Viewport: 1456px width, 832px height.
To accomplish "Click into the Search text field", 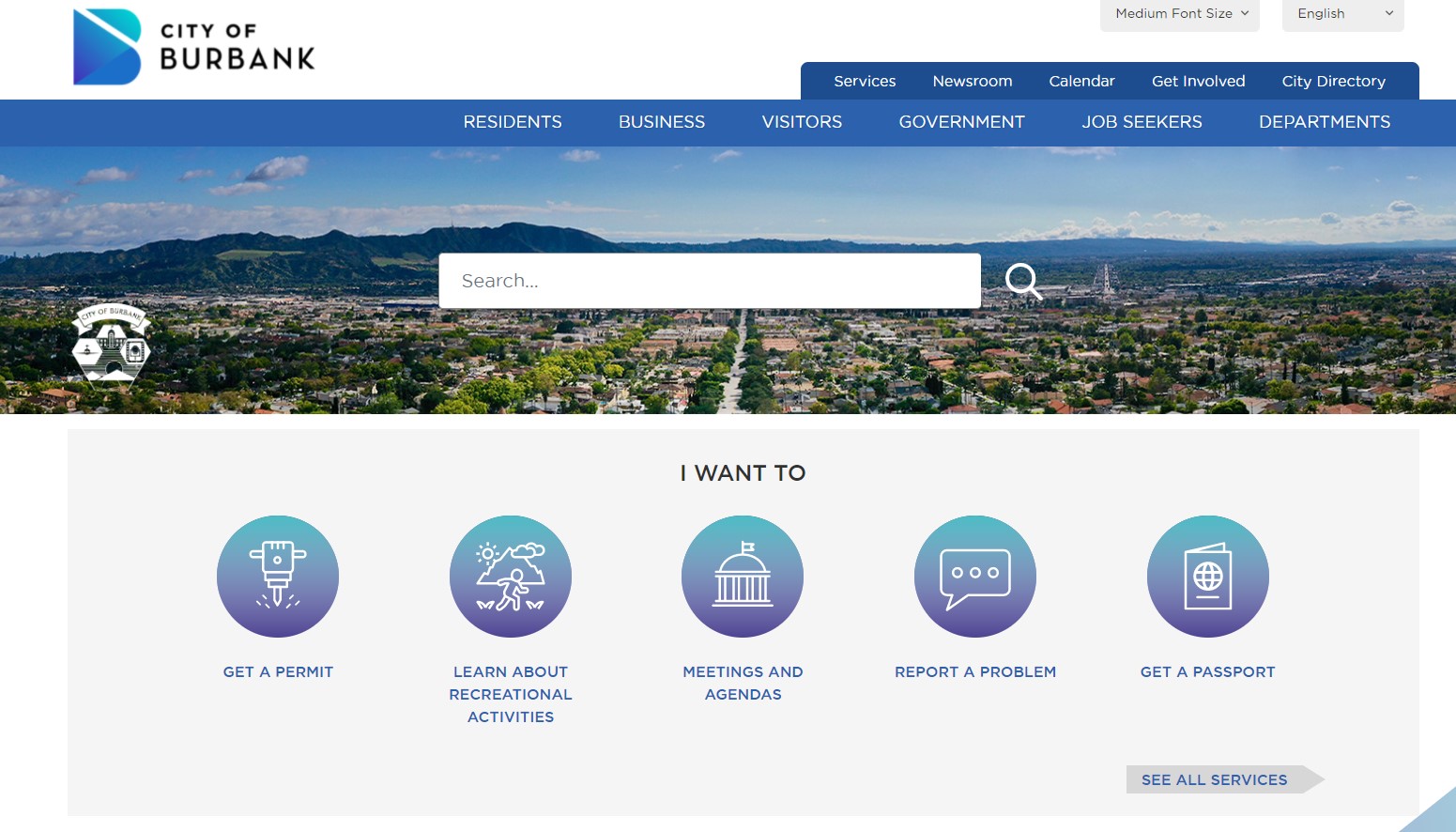I will 709,281.
